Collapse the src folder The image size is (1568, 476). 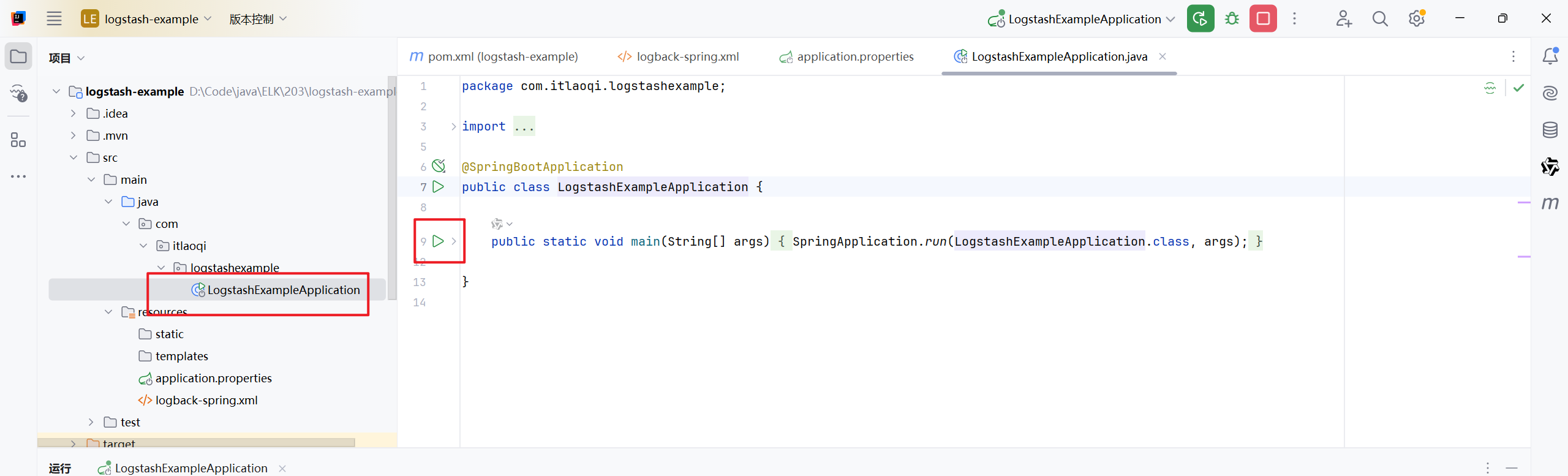tap(73, 157)
